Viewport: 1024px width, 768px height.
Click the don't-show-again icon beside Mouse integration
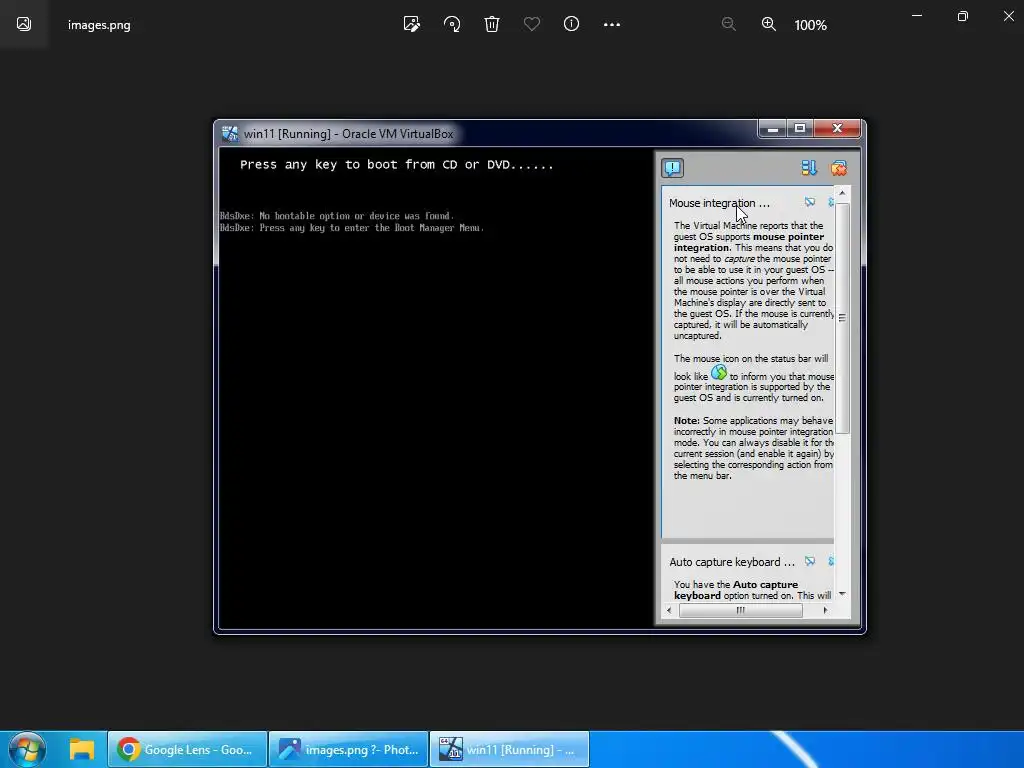[x=810, y=202]
